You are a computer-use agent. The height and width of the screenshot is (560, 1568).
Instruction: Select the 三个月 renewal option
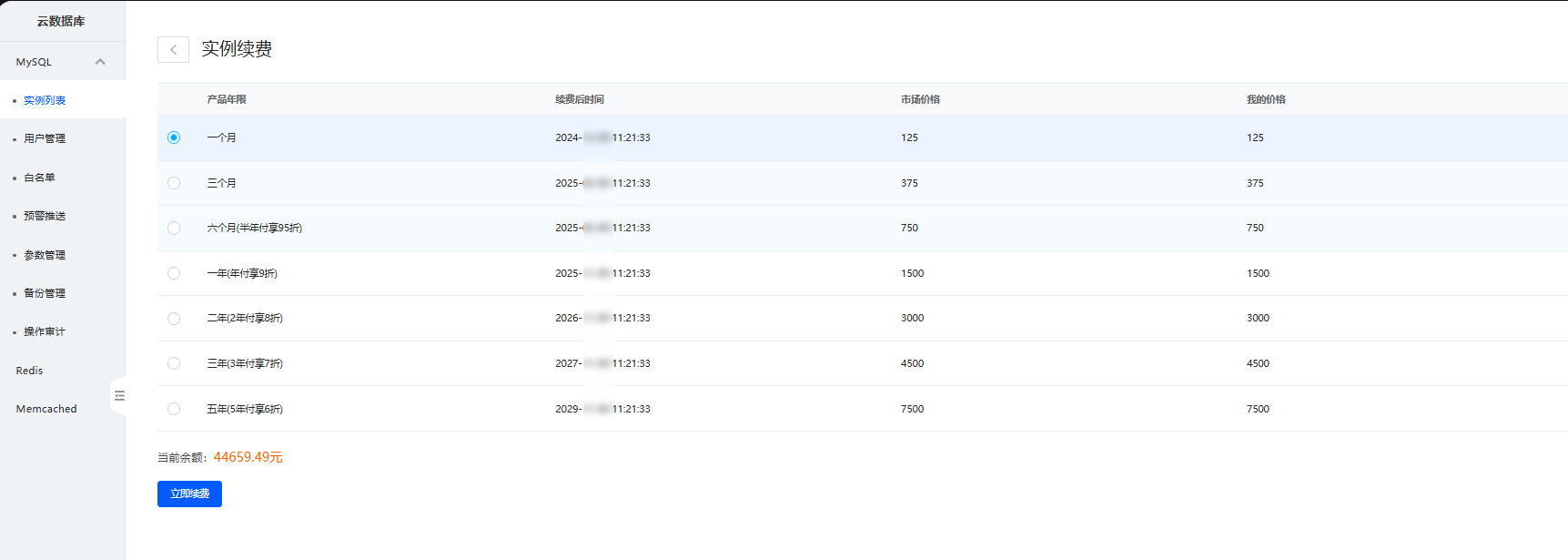pos(174,183)
